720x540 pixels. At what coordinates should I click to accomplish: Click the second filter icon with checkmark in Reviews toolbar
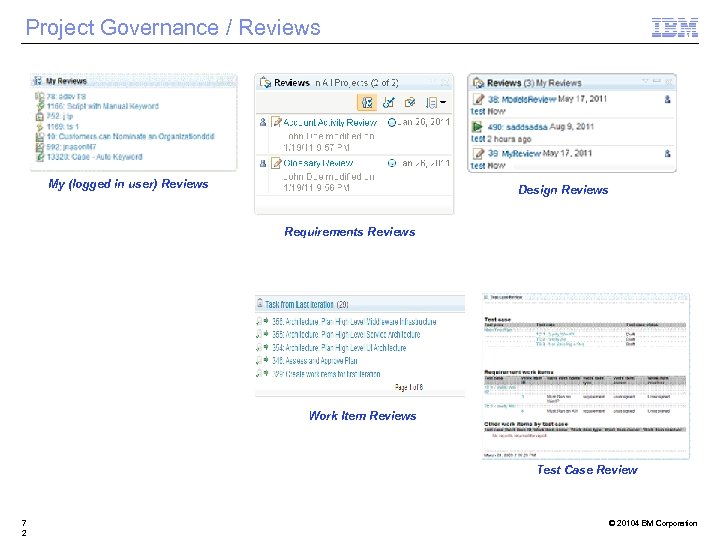pyautogui.click(x=388, y=102)
